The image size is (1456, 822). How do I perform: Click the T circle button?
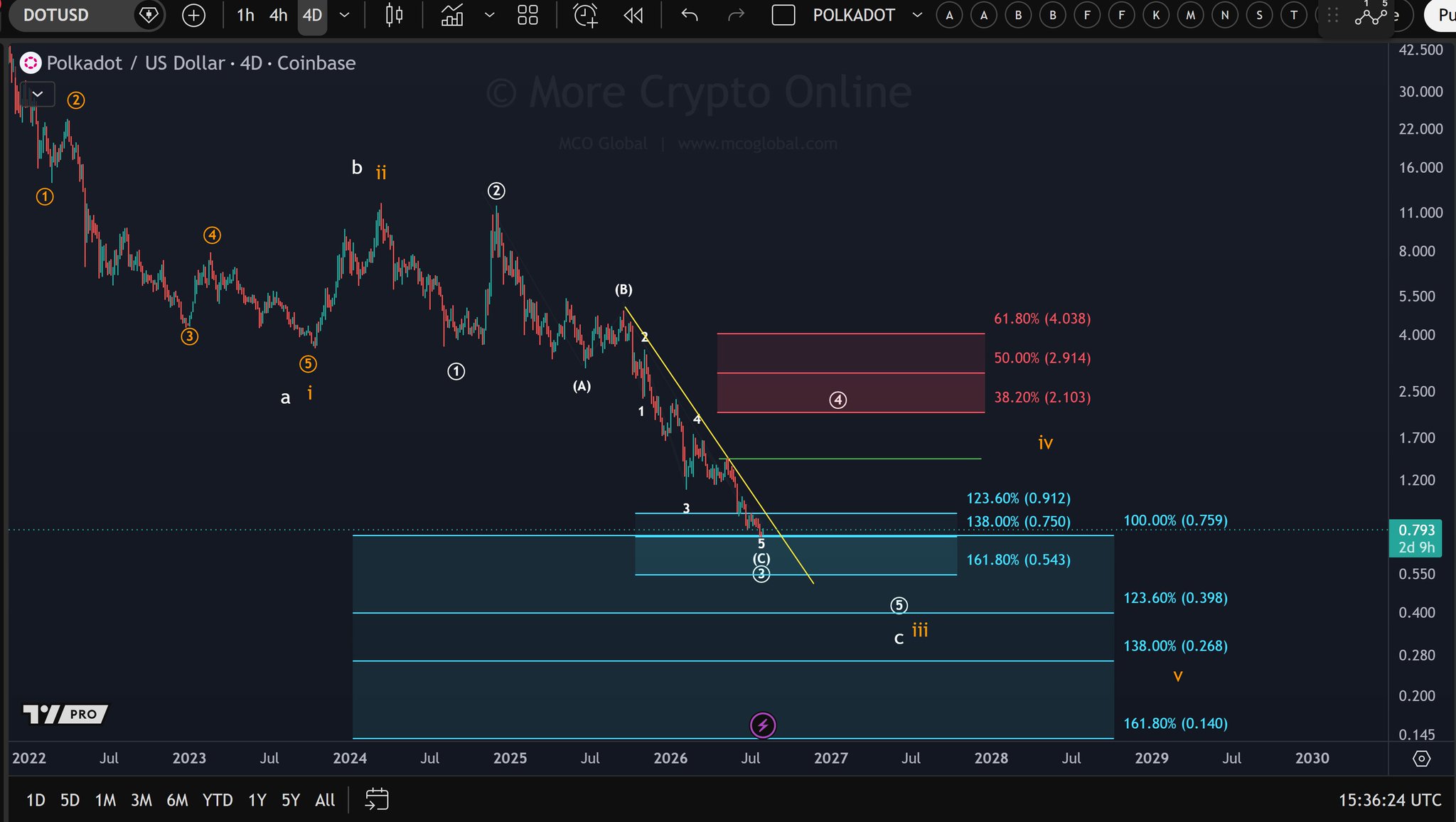coord(1294,15)
